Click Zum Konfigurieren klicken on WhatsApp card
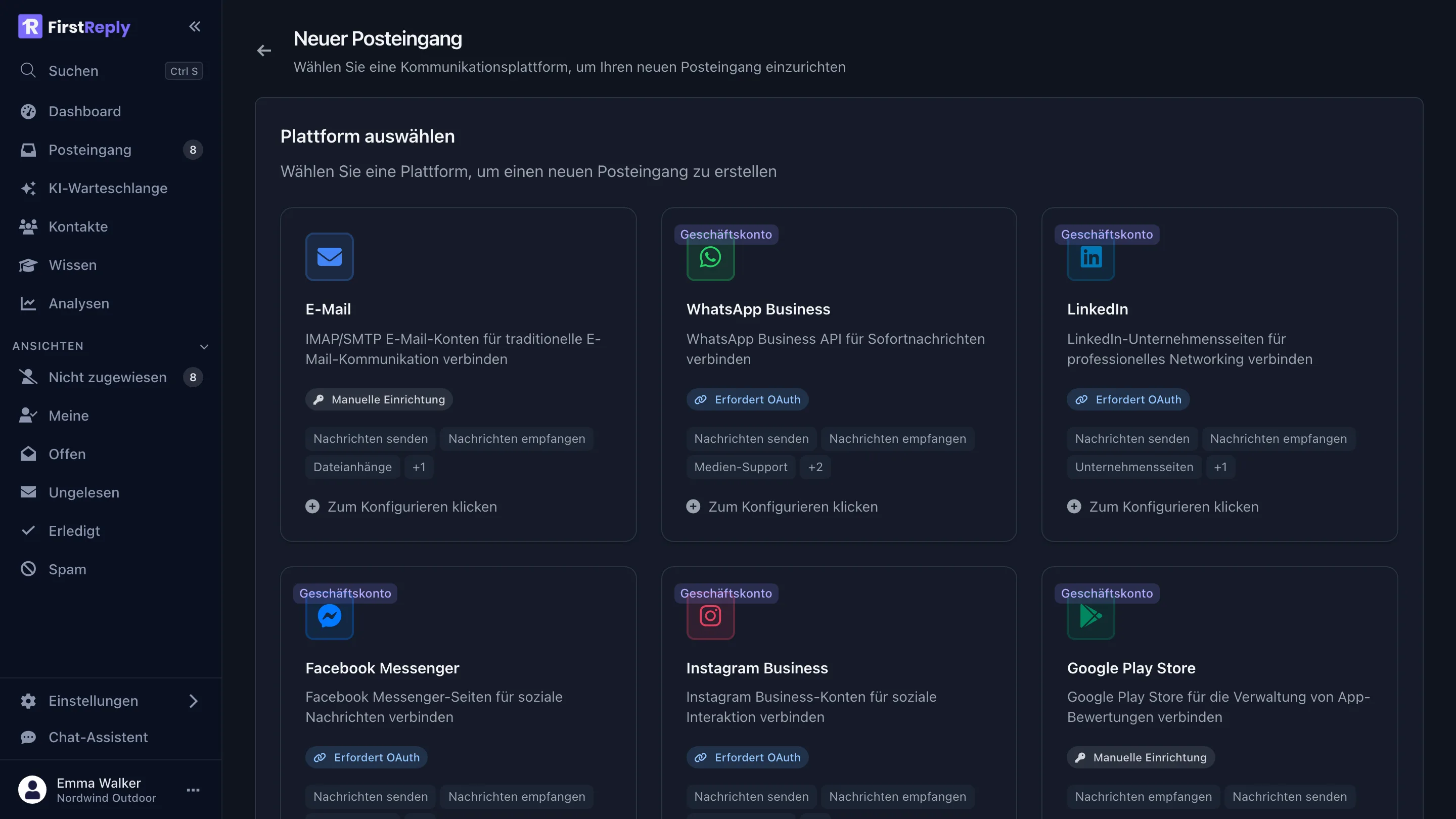 [782, 507]
